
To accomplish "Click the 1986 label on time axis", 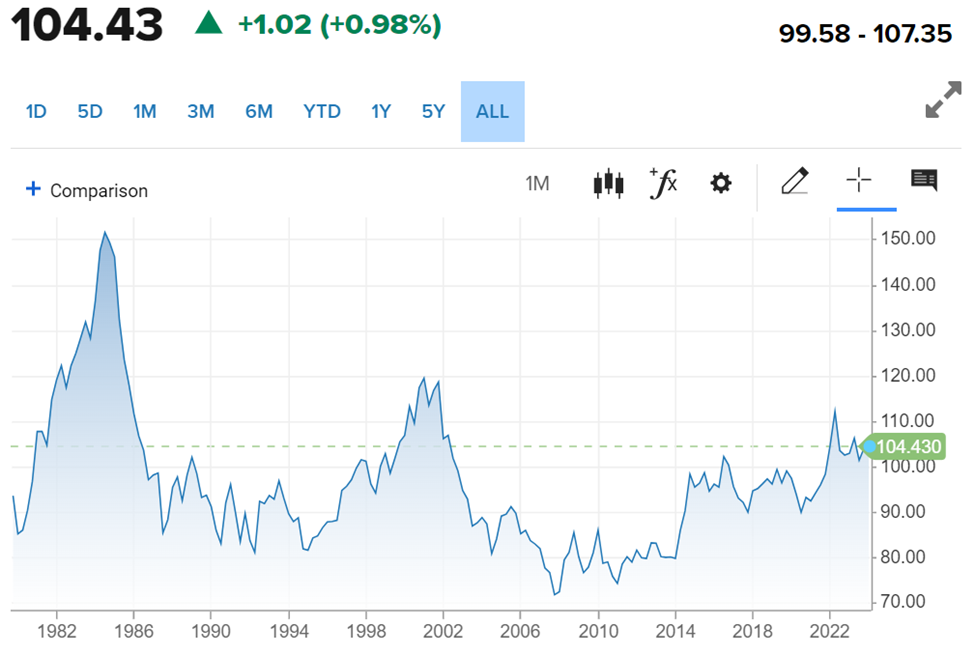I will [133, 630].
